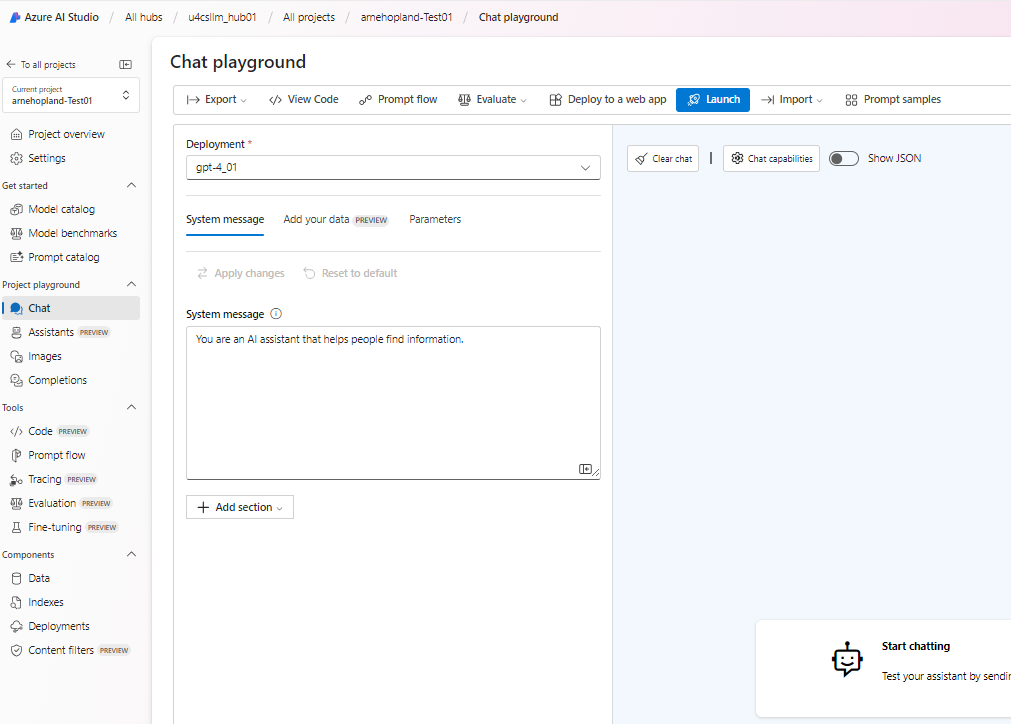Click the resize handle of the system message box
The image size is (1011, 724).
pos(596,473)
